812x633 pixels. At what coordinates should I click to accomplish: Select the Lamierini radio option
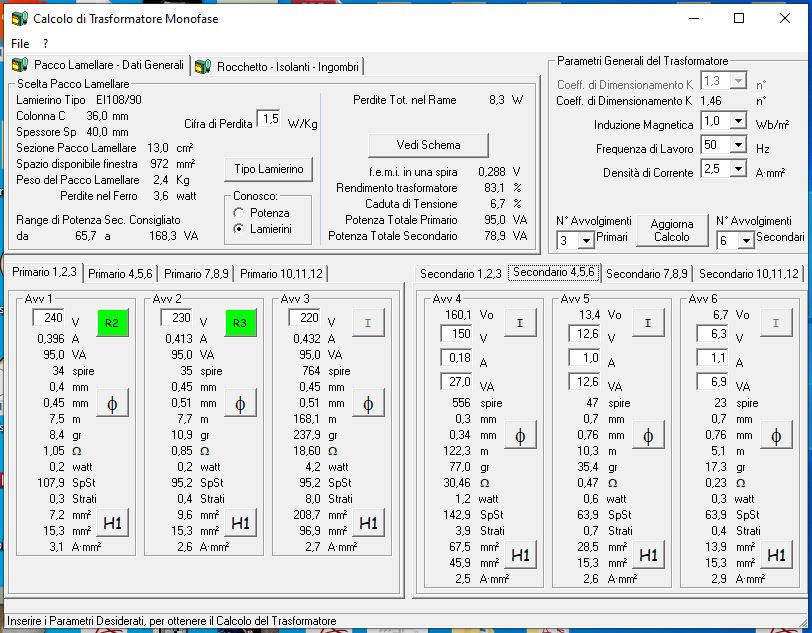pyautogui.click(x=238, y=229)
